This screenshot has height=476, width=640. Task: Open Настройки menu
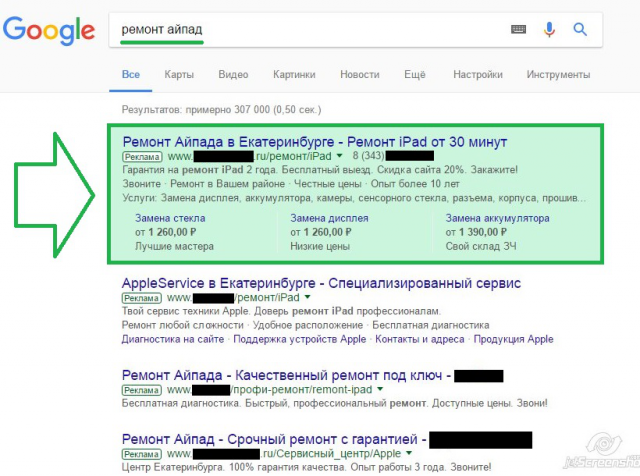478,75
